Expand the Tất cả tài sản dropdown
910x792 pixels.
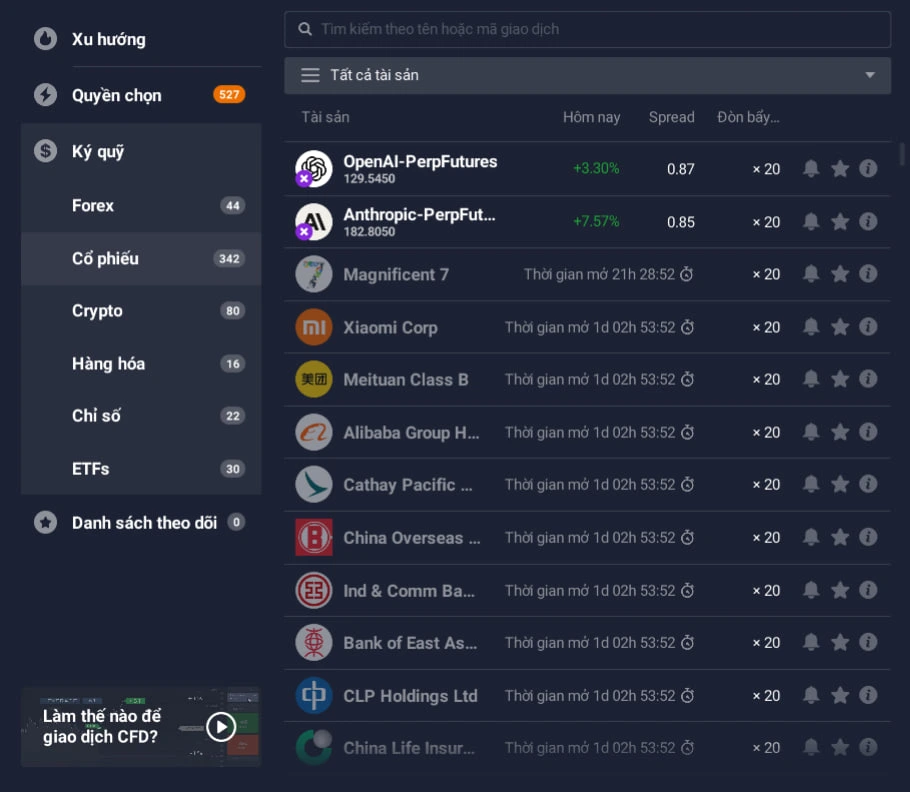[587, 75]
